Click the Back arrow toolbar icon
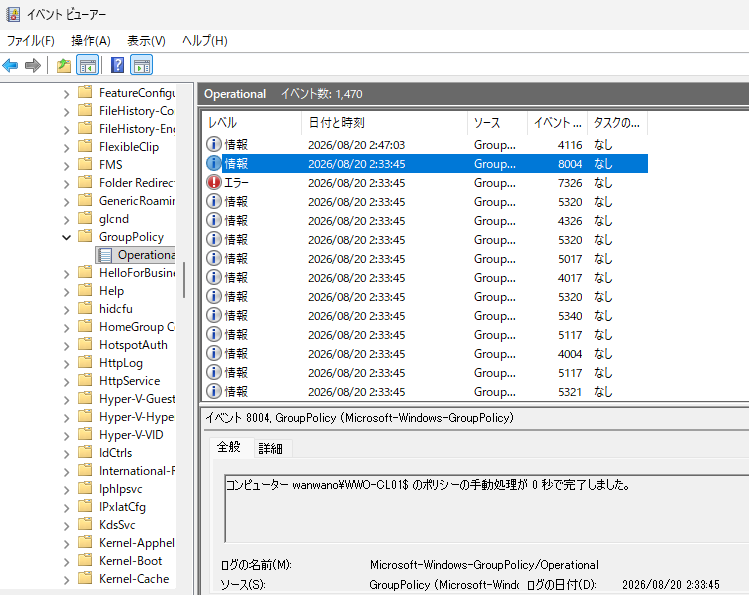The width and height of the screenshot is (749, 595). (10, 65)
